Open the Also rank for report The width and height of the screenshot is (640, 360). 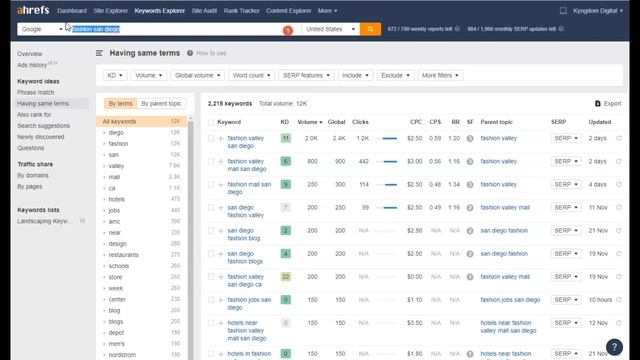34,115
